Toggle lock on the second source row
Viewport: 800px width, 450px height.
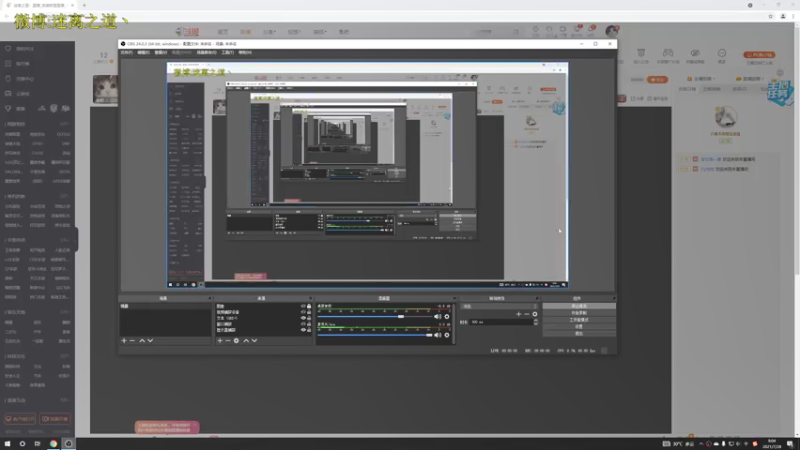[309, 312]
